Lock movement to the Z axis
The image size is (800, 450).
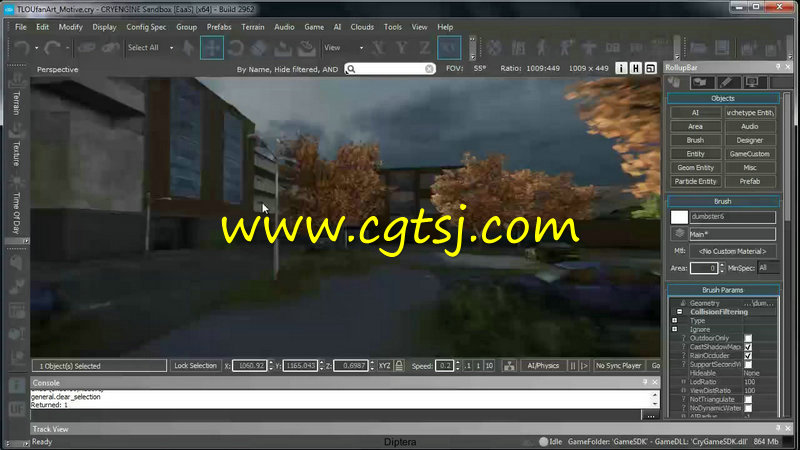click(x=424, y=48)
